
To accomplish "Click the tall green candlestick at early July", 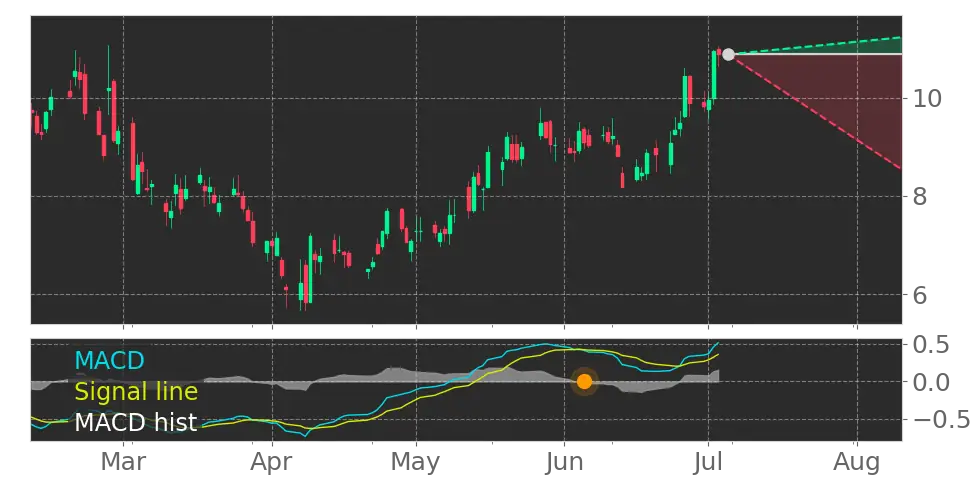I will [x=714, y=74].
